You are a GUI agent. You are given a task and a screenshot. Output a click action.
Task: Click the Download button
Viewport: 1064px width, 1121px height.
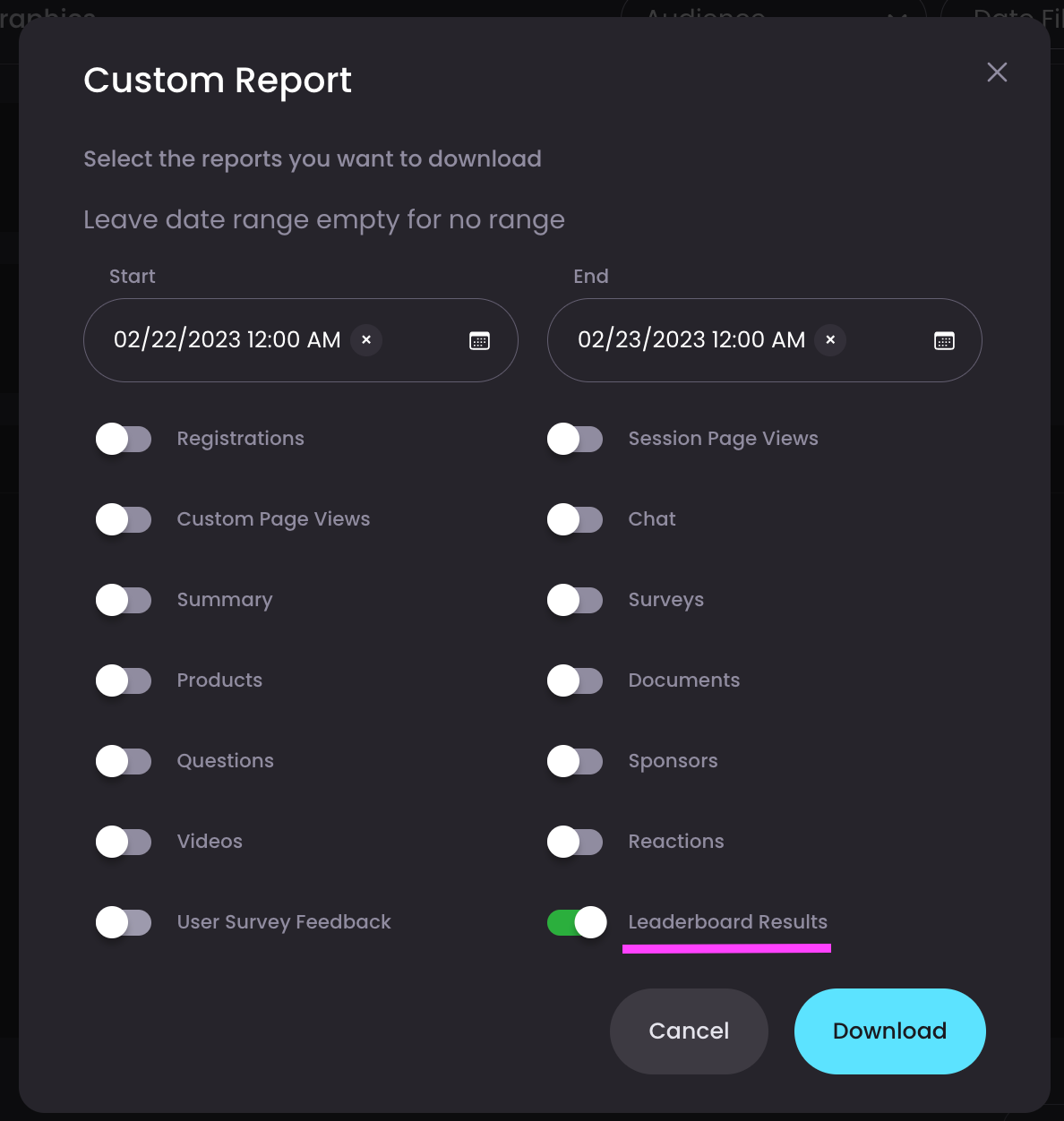[x=890, y=1031]
